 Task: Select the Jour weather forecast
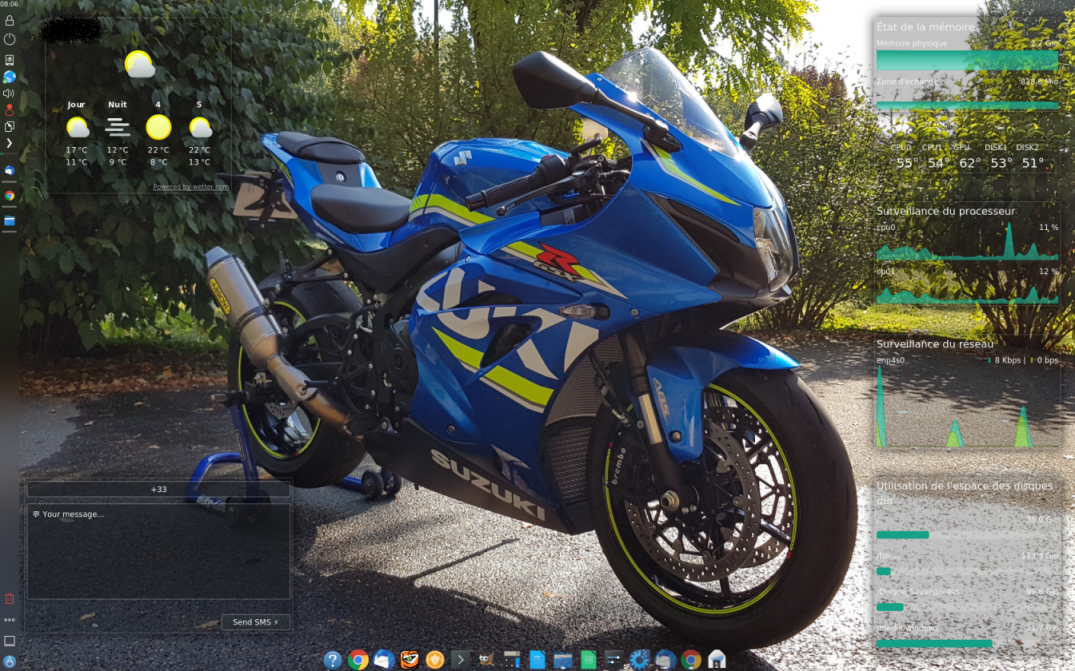(77, 133)
